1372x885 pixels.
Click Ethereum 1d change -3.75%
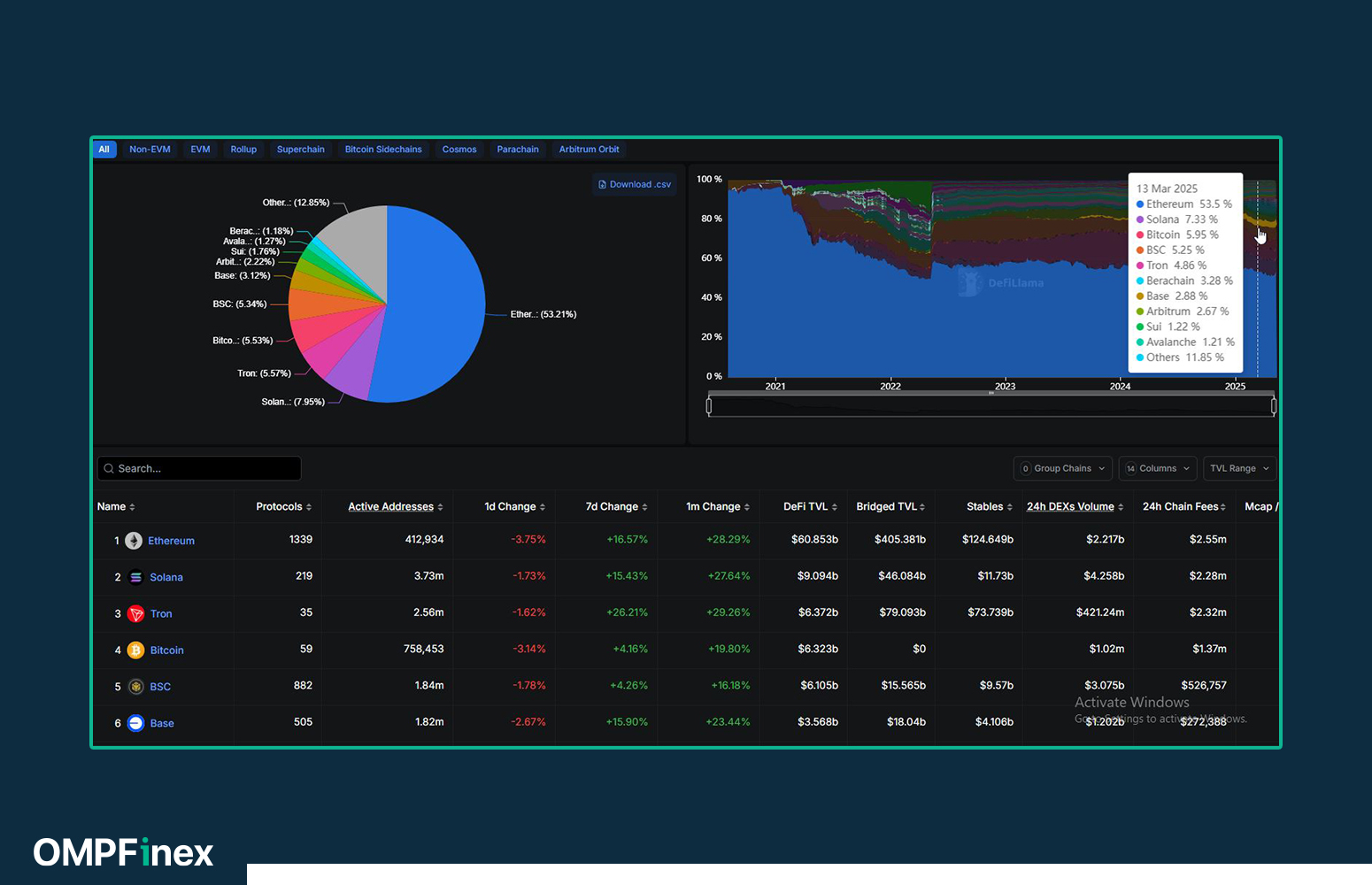pos(528,540)
